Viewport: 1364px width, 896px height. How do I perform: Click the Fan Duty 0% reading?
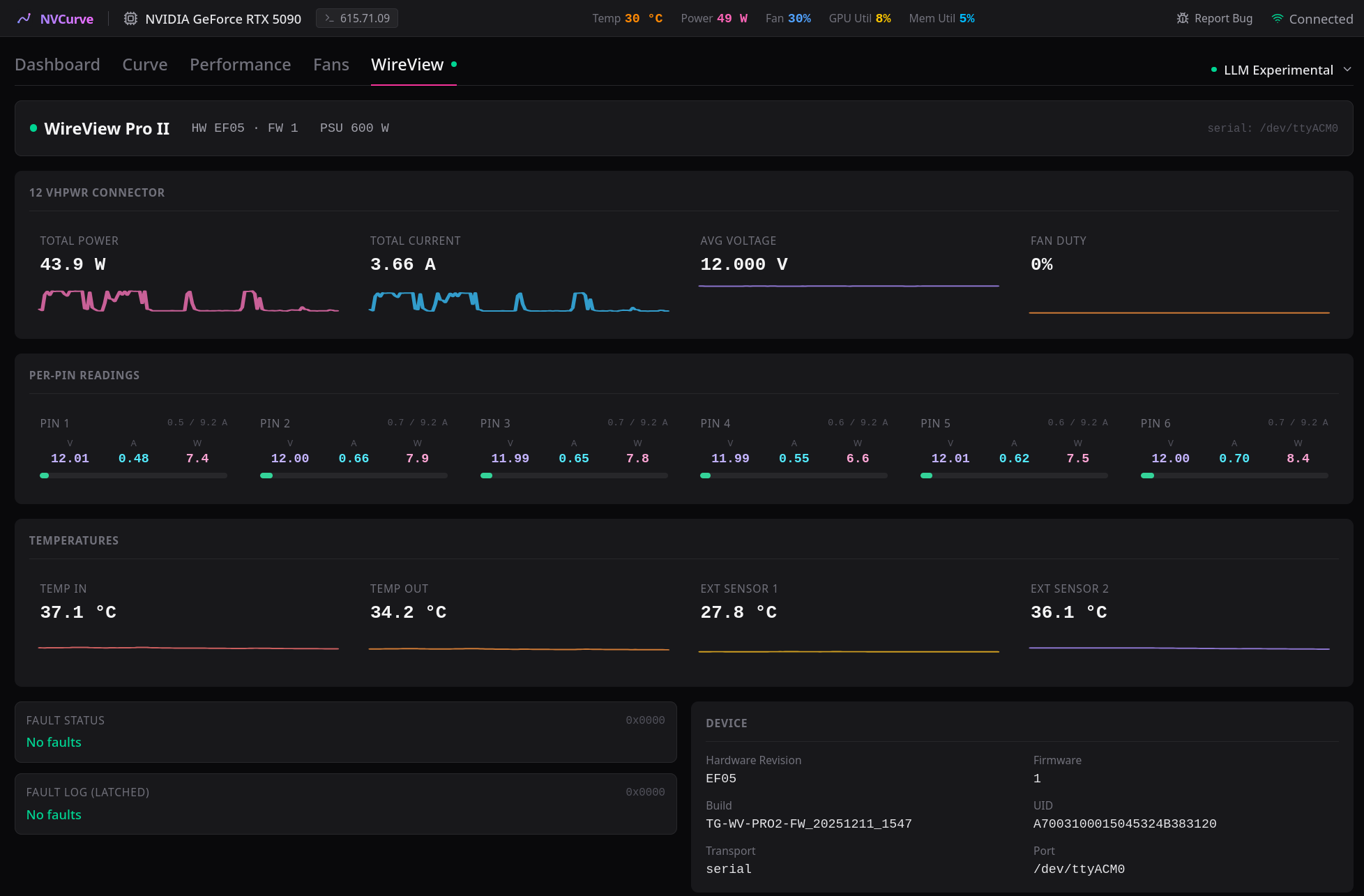click(x=1042, y=264)
